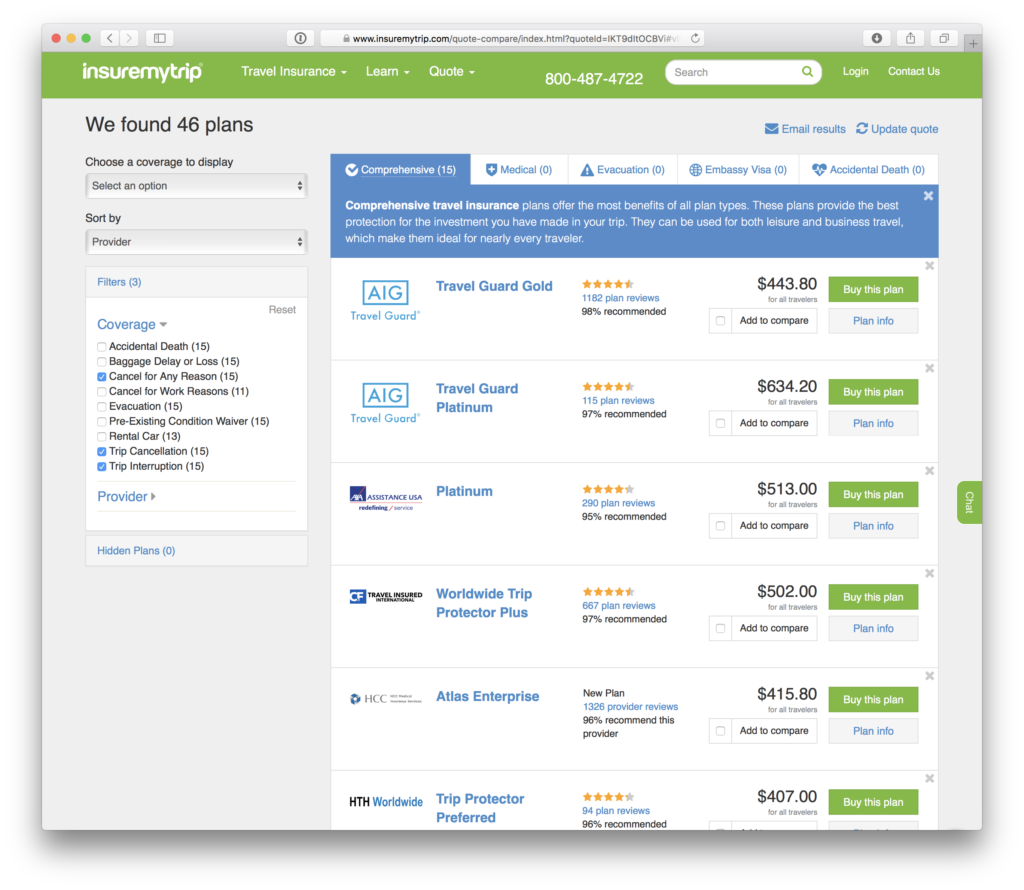1024x890 pixels.
Task: Dismiss the Comprehensive info banner
Action: (x=928, y=196)
